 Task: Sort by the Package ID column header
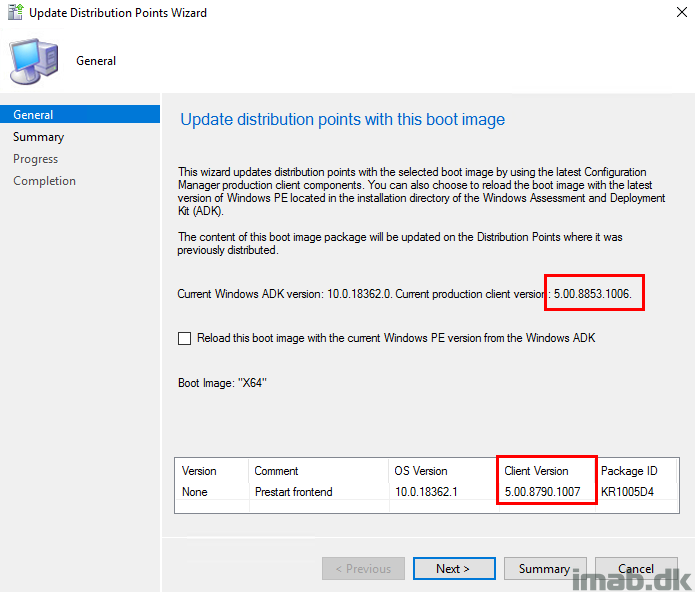629,471
